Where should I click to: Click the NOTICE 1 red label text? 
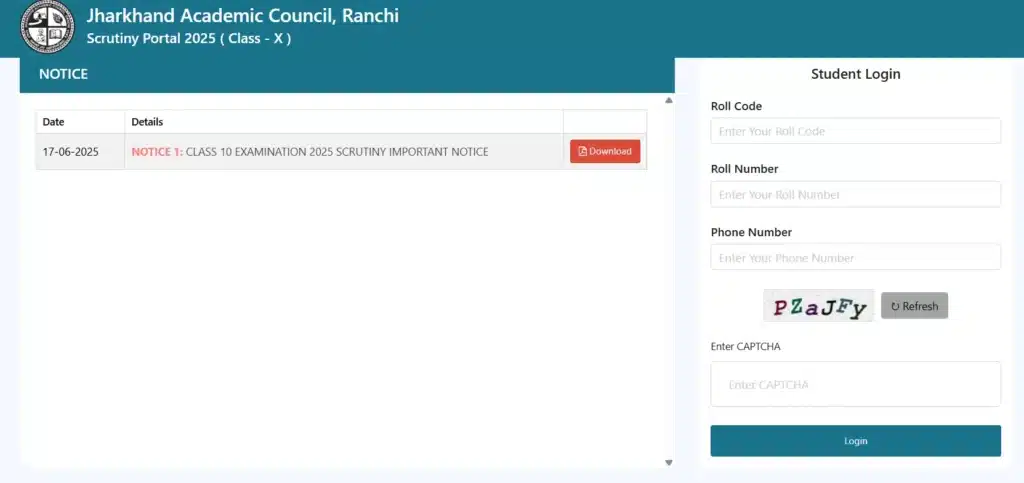point(157,152)
